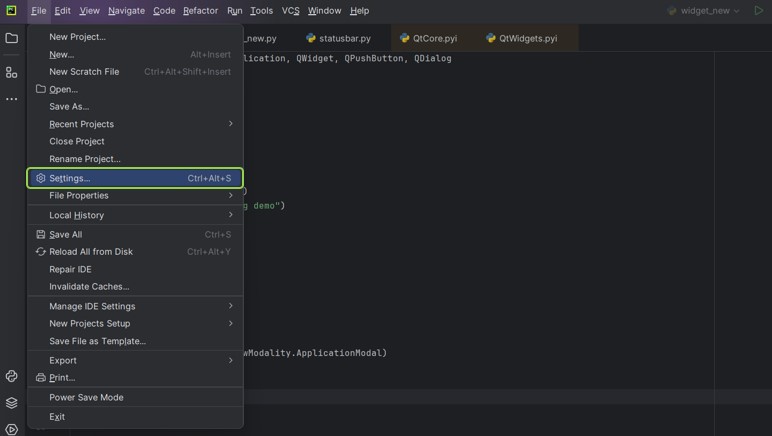Open the Project tool window folder icon
The width and height of the screenshot is (772, 436).
click(12, 38)
